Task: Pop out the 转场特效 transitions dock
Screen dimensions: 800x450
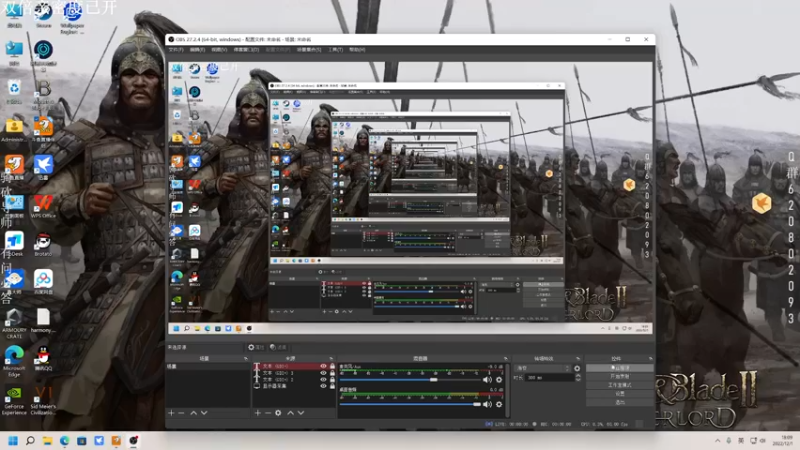Action: click(x=578, y=359)
